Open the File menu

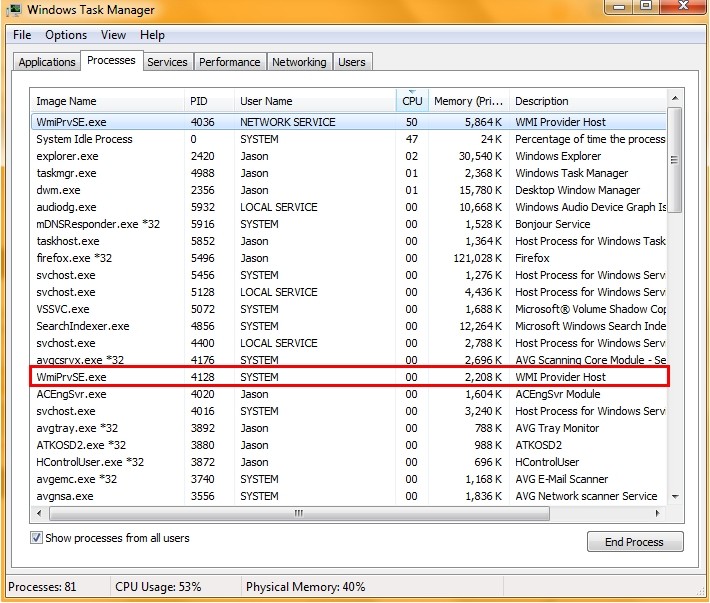(22, 35)
